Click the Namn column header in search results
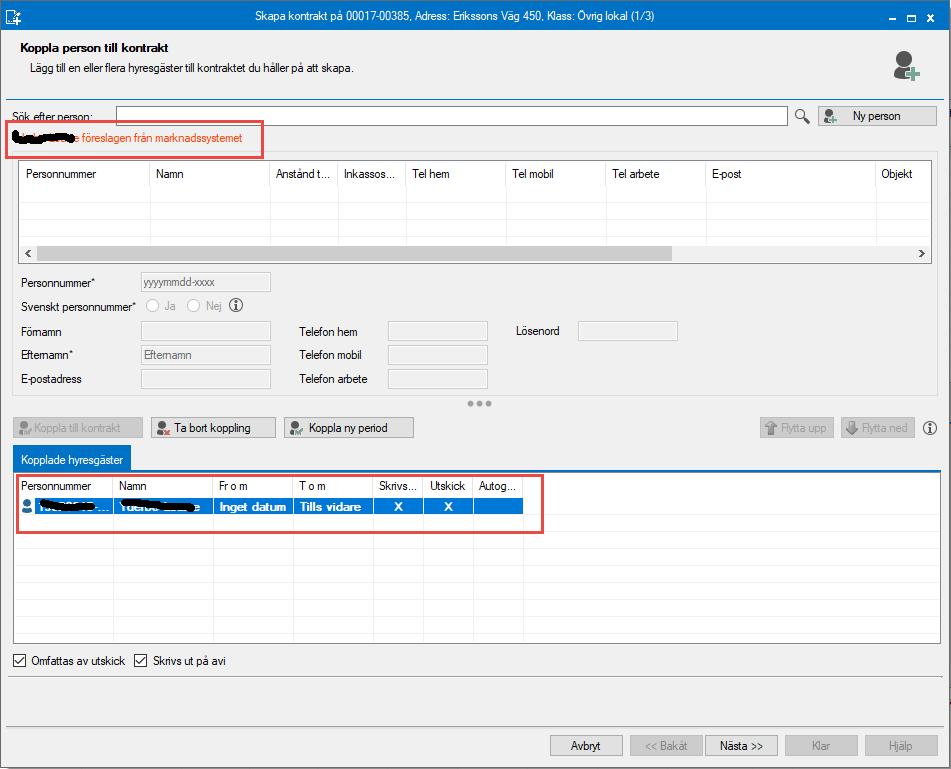This screenshot has width=951, height=769. (x=210, y=174)
